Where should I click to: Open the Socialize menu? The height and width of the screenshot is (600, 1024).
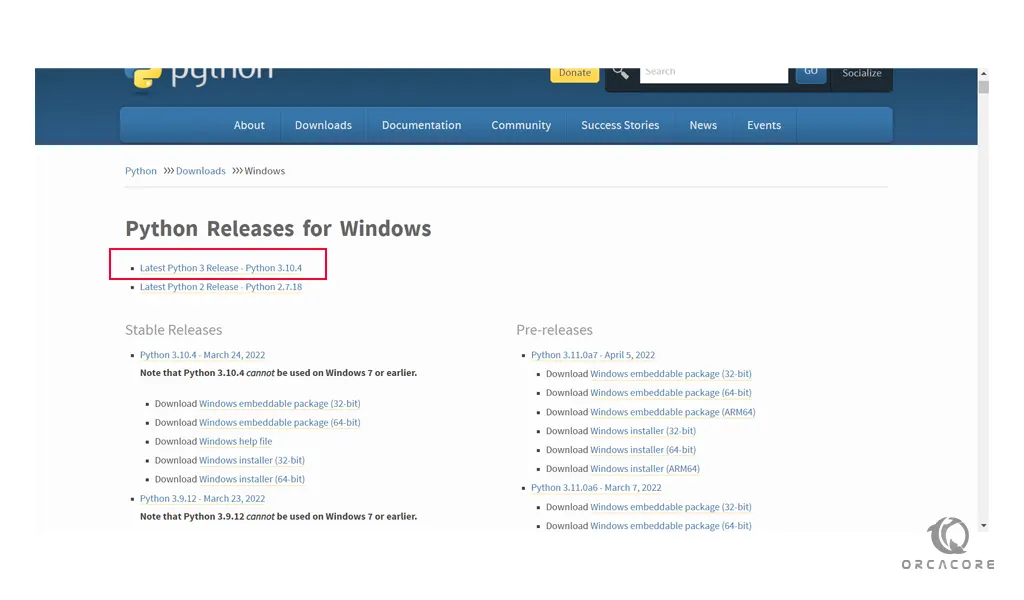point(861,74)
